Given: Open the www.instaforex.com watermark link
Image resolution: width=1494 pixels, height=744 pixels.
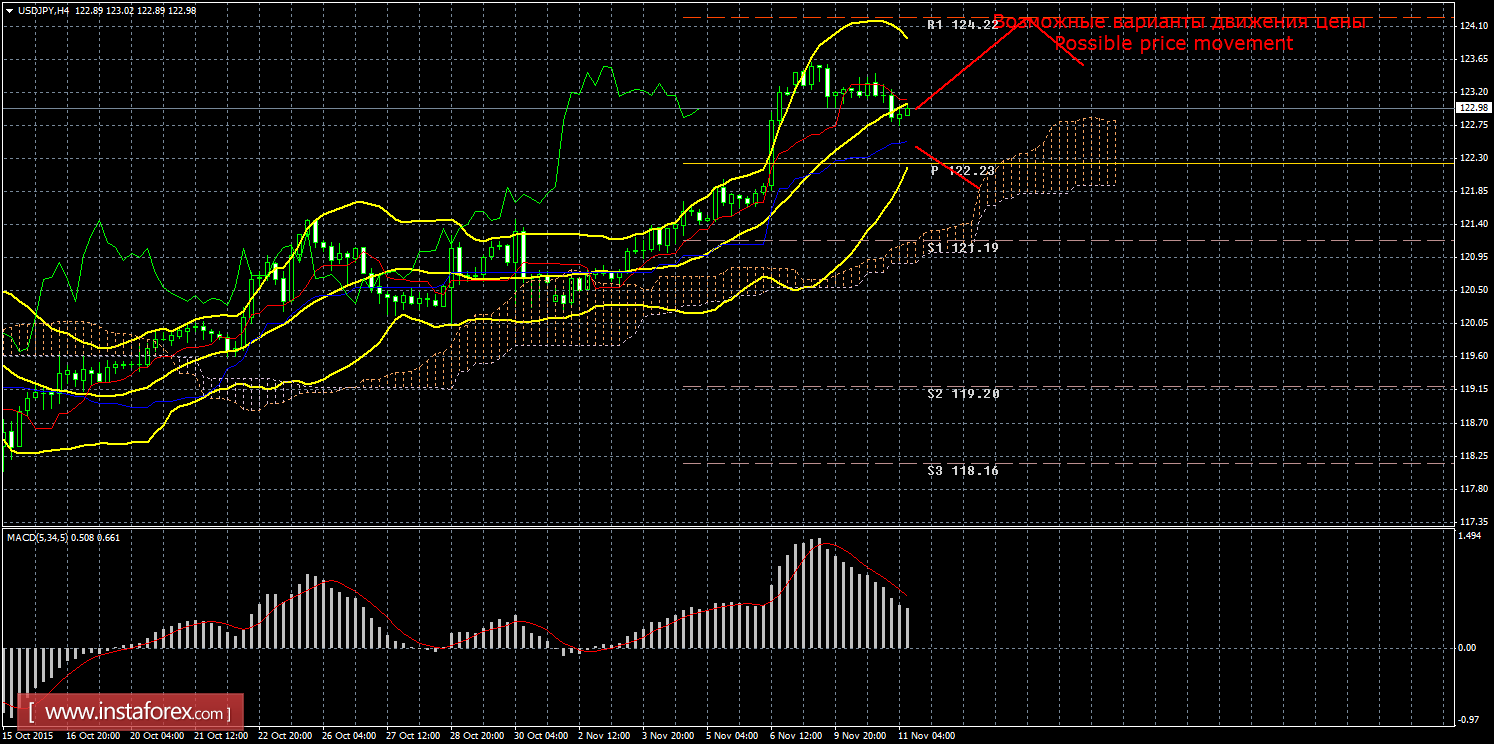Looking at the screenshot, I should point(136,713).
